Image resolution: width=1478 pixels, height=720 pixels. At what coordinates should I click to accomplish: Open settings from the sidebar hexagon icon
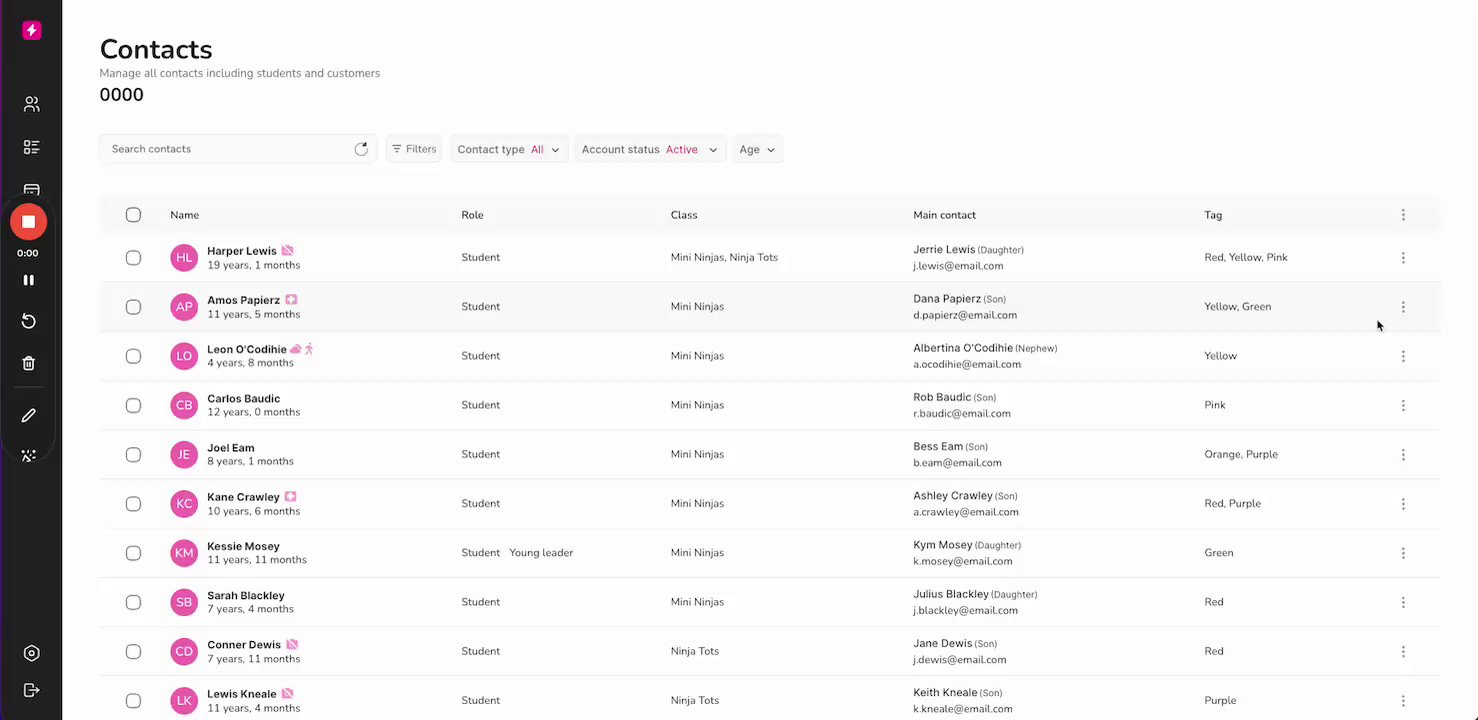point(31,653)
